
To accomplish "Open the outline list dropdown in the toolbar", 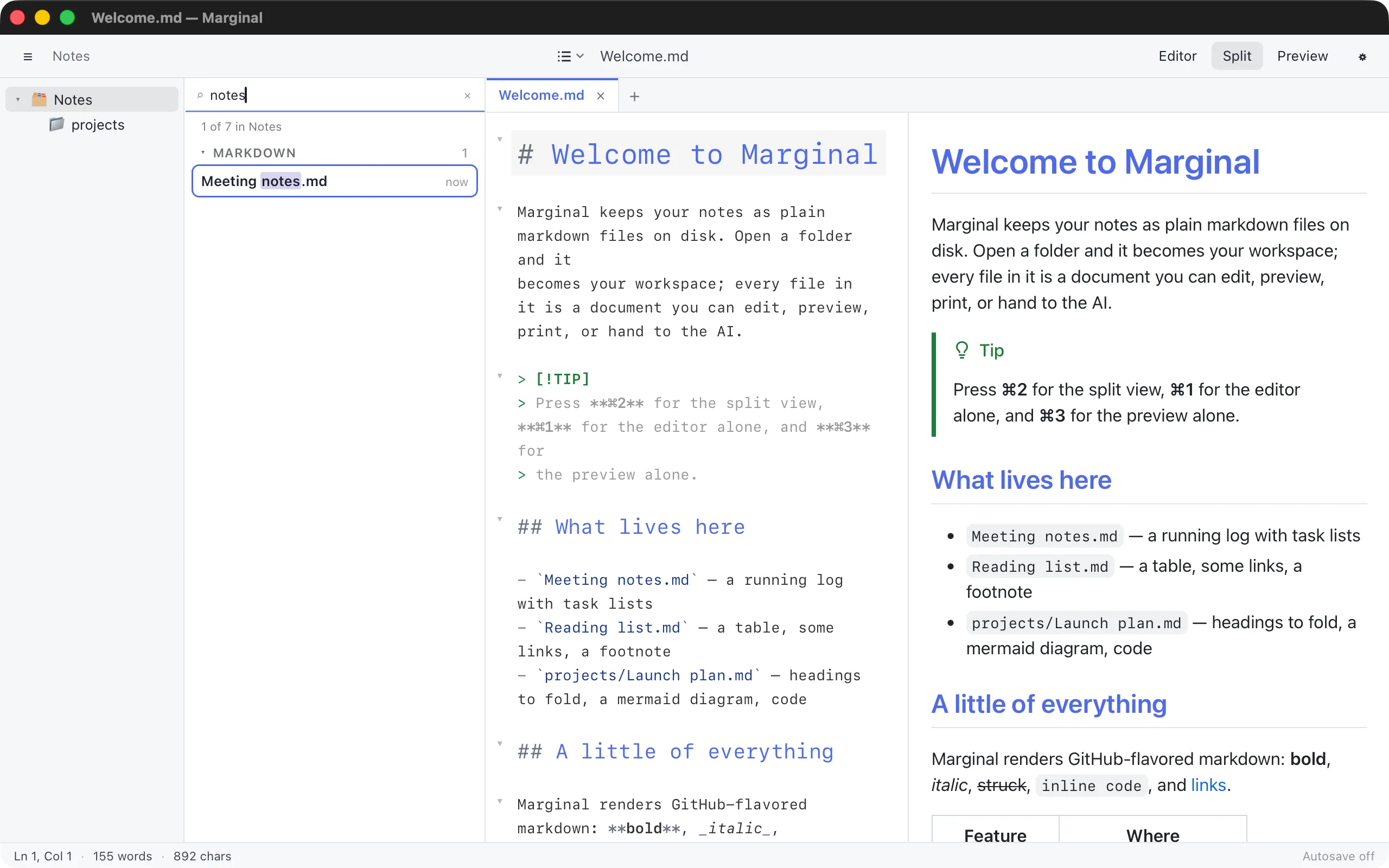I will pos(571,56).
